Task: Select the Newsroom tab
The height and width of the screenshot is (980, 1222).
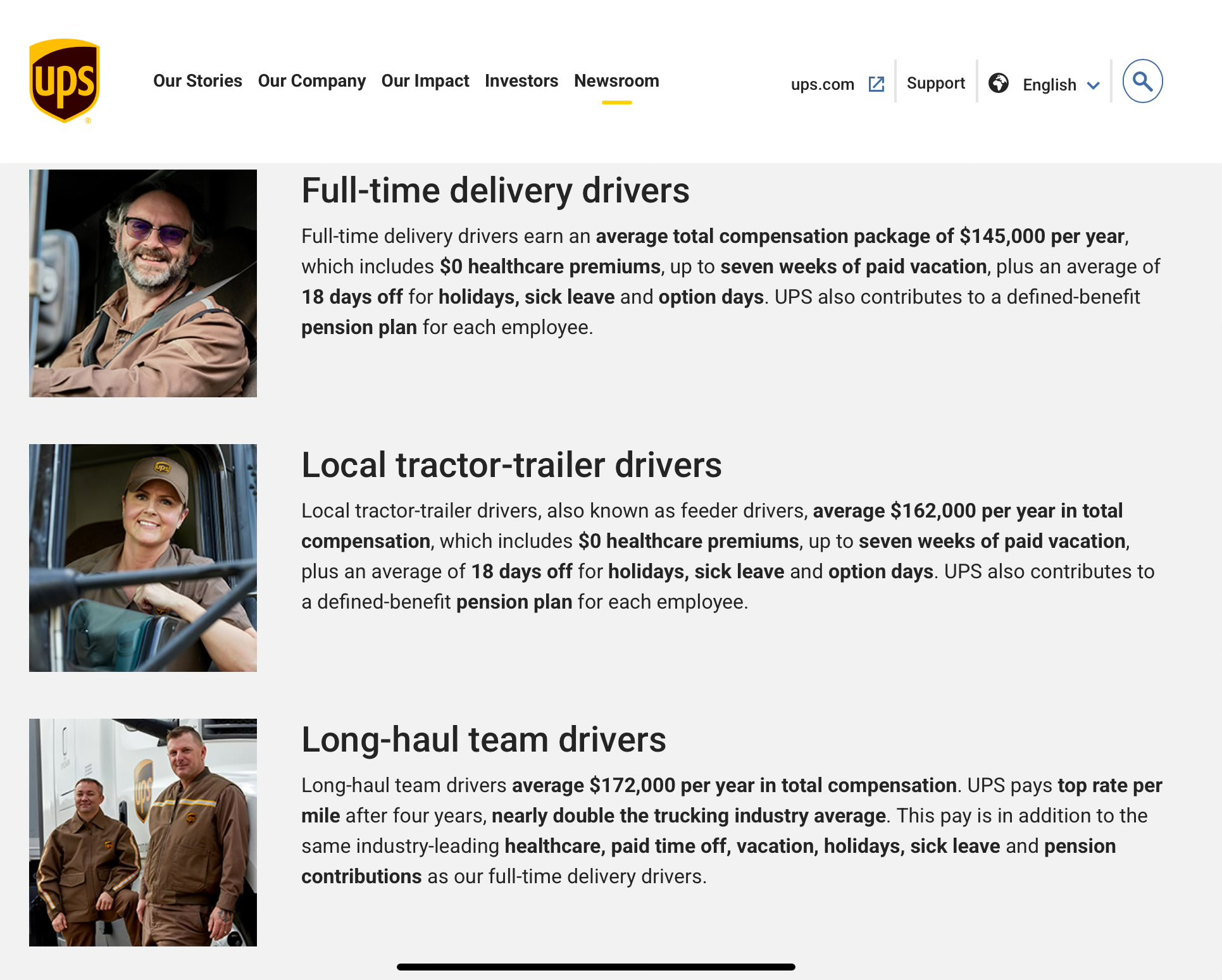Action: (x=616, y=81)
